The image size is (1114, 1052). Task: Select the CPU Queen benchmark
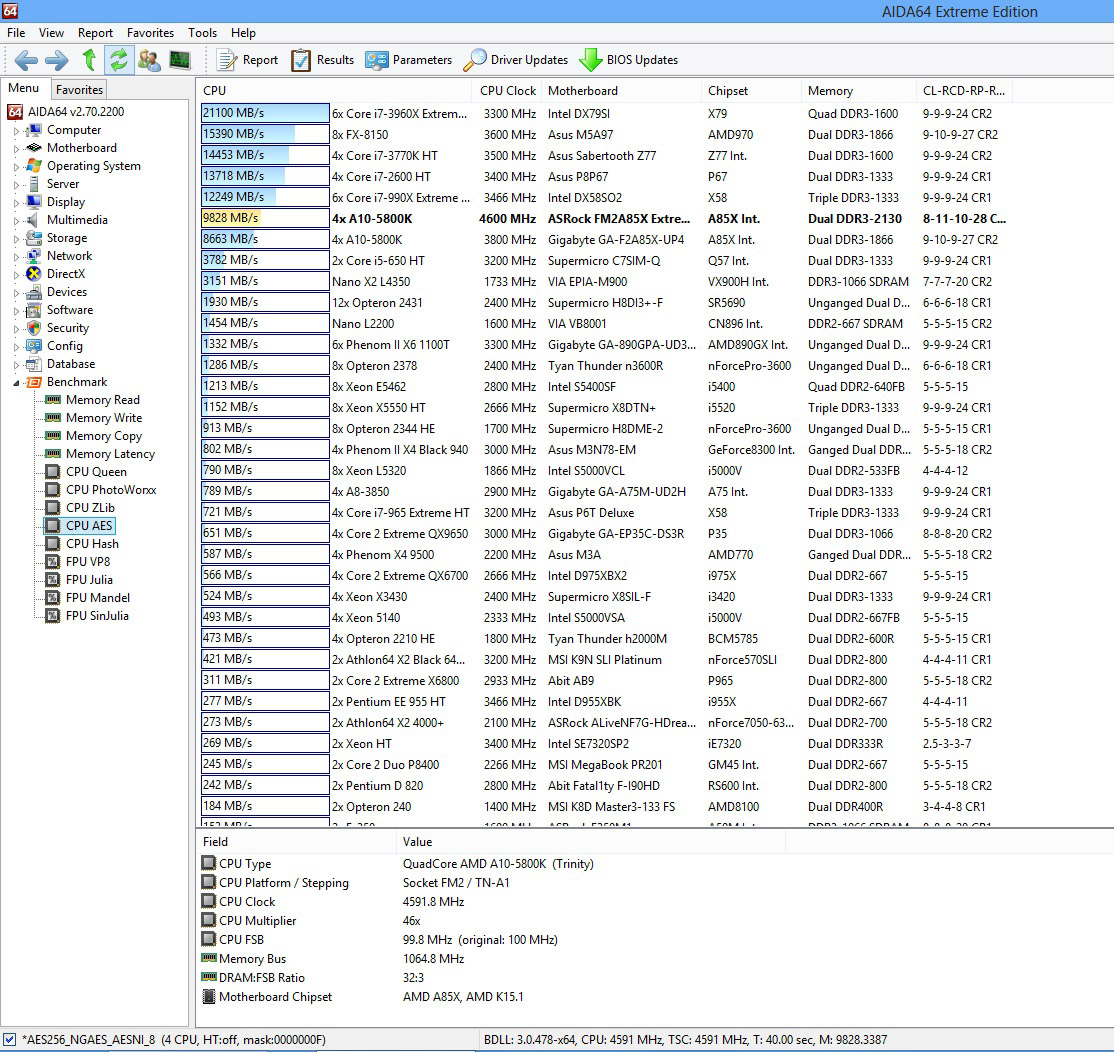tap(96, 472)
